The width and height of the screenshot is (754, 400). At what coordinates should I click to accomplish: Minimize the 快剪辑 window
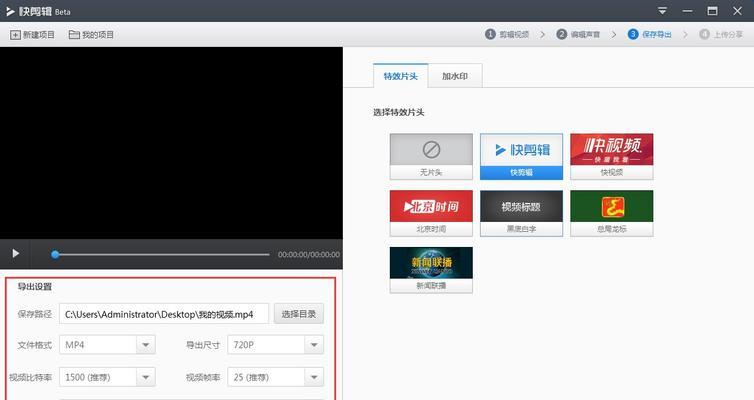pyautogui.click(x=688, y=11)
